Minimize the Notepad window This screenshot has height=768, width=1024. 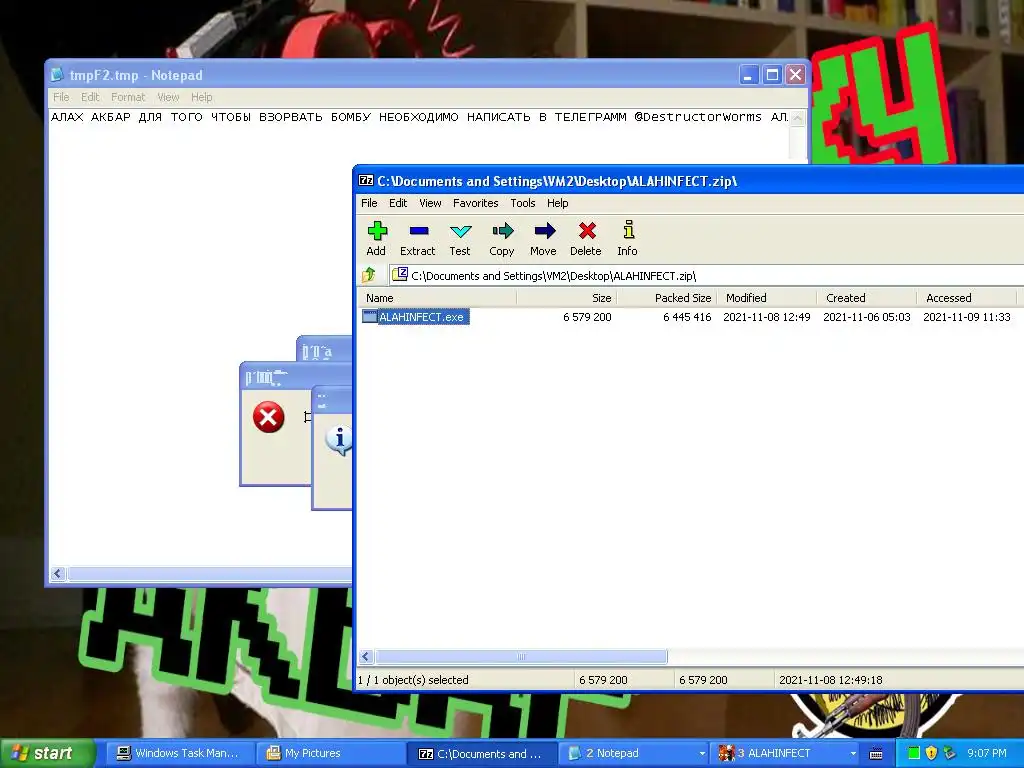[748, 75]
